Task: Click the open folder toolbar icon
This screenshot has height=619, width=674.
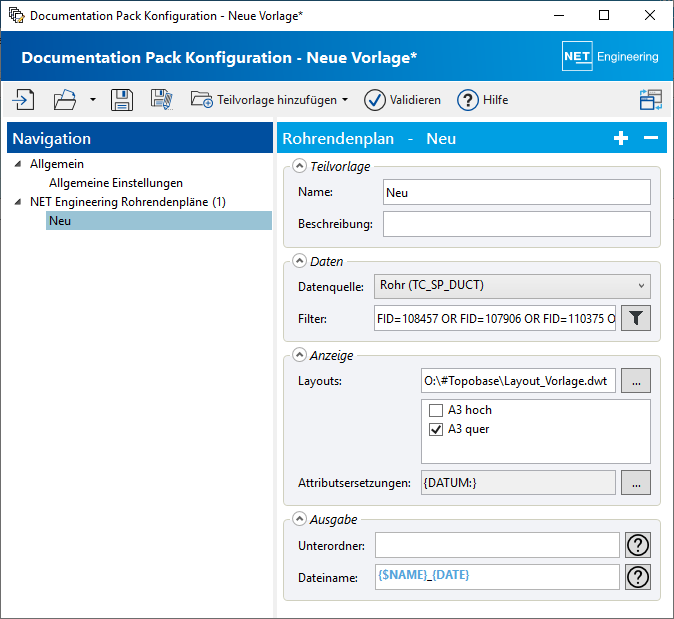Action: (64, 99)
